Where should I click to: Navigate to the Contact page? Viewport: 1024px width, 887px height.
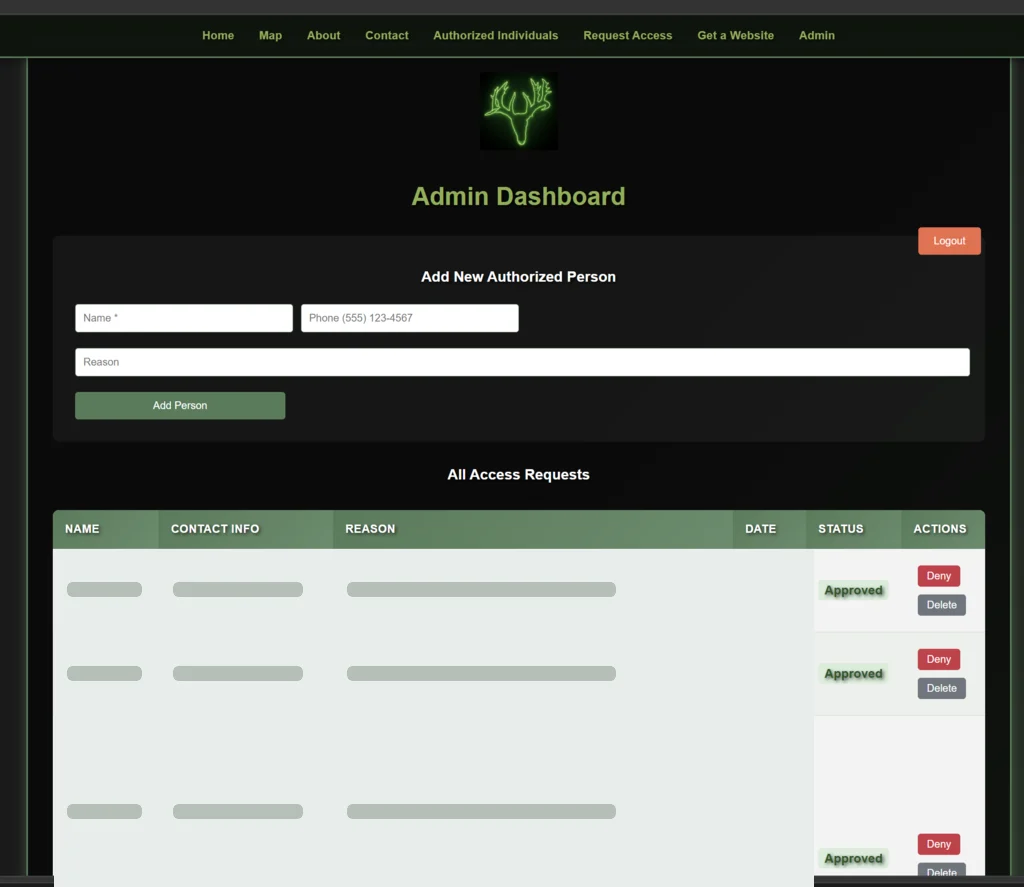387,35
